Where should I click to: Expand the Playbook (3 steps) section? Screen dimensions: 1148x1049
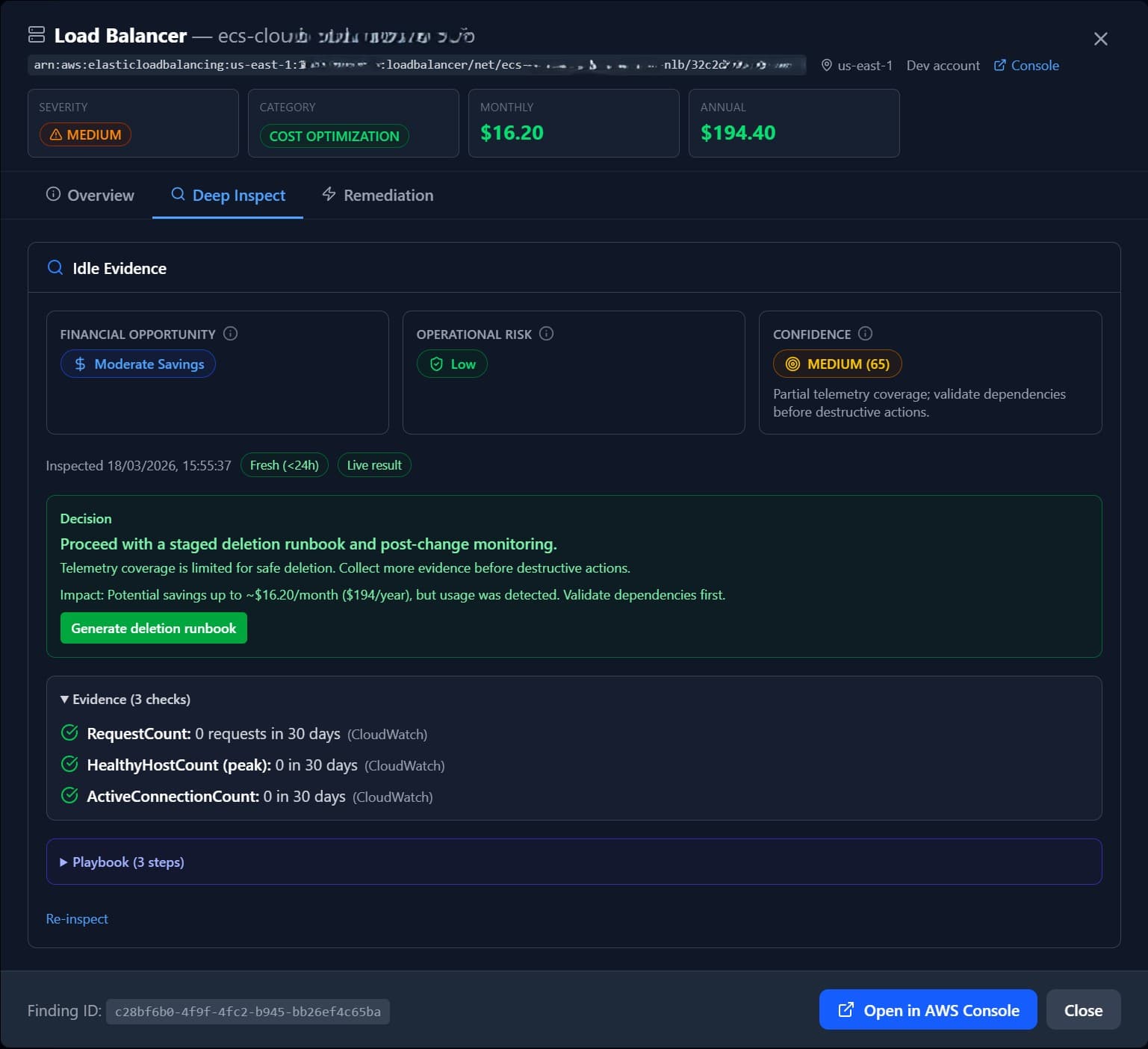tap(122, 862)
